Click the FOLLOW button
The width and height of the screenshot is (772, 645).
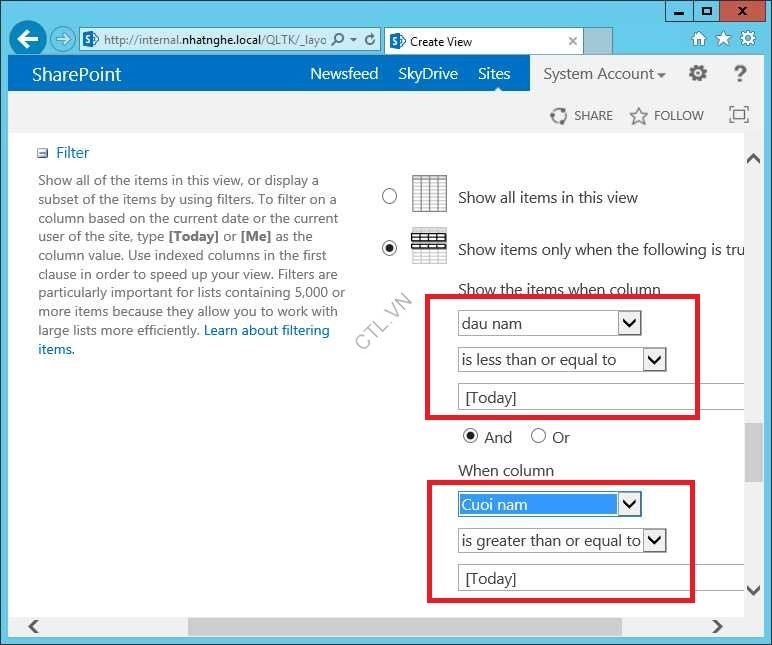point(667,116)
